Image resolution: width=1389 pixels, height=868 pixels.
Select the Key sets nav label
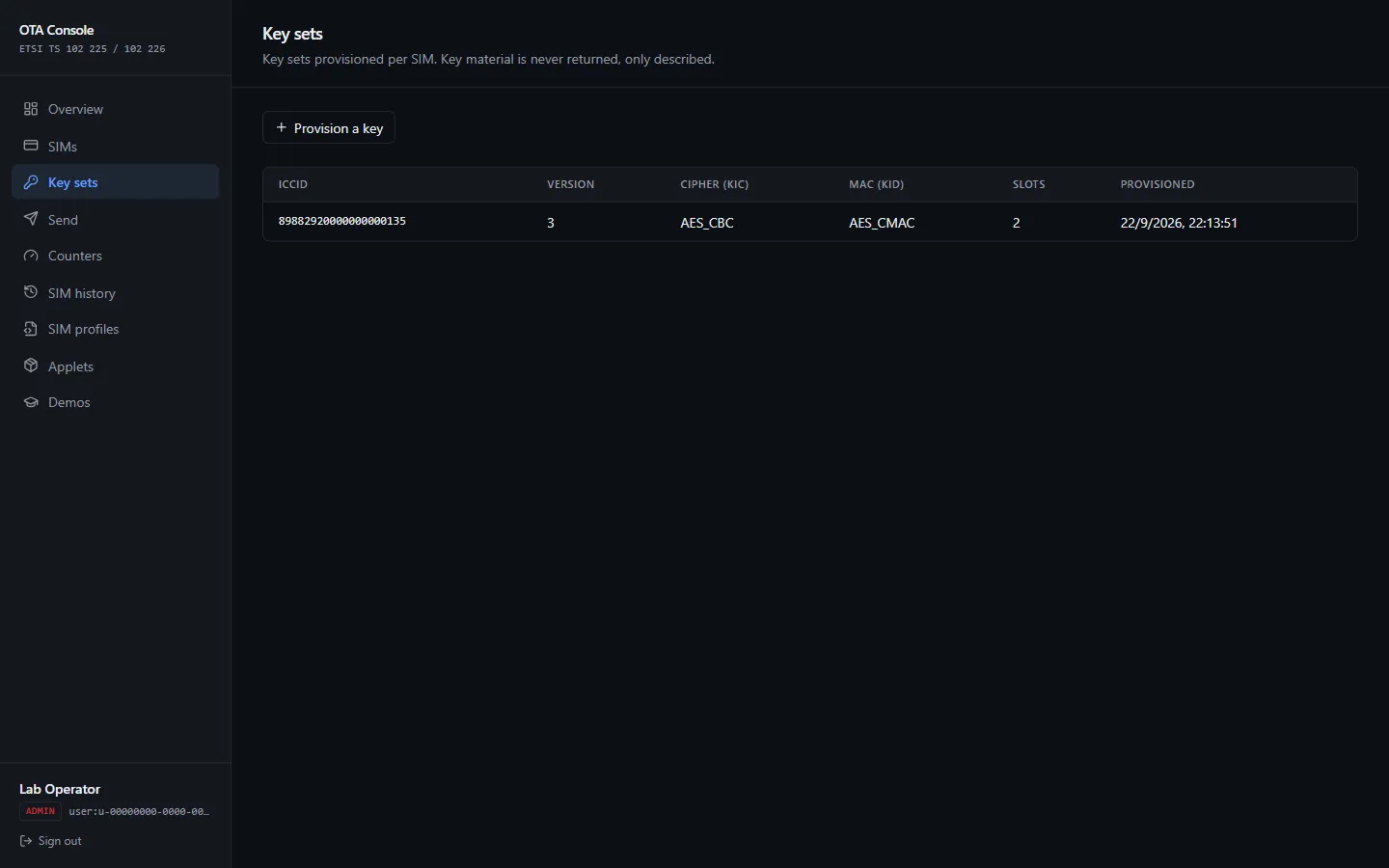coord(73,182)
